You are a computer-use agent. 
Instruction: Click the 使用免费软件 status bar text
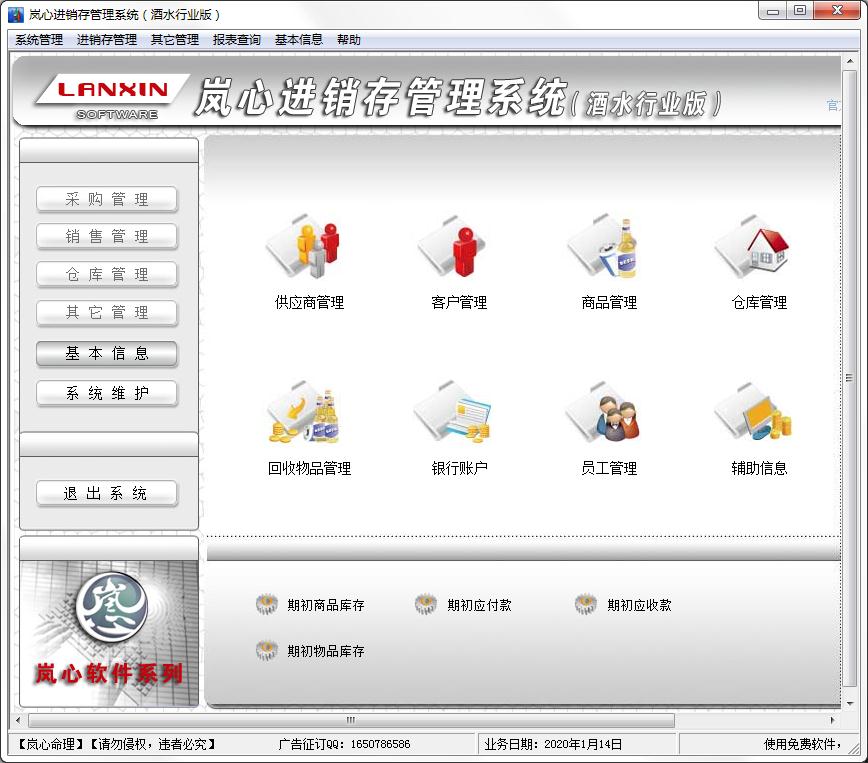tap(803, 744)
